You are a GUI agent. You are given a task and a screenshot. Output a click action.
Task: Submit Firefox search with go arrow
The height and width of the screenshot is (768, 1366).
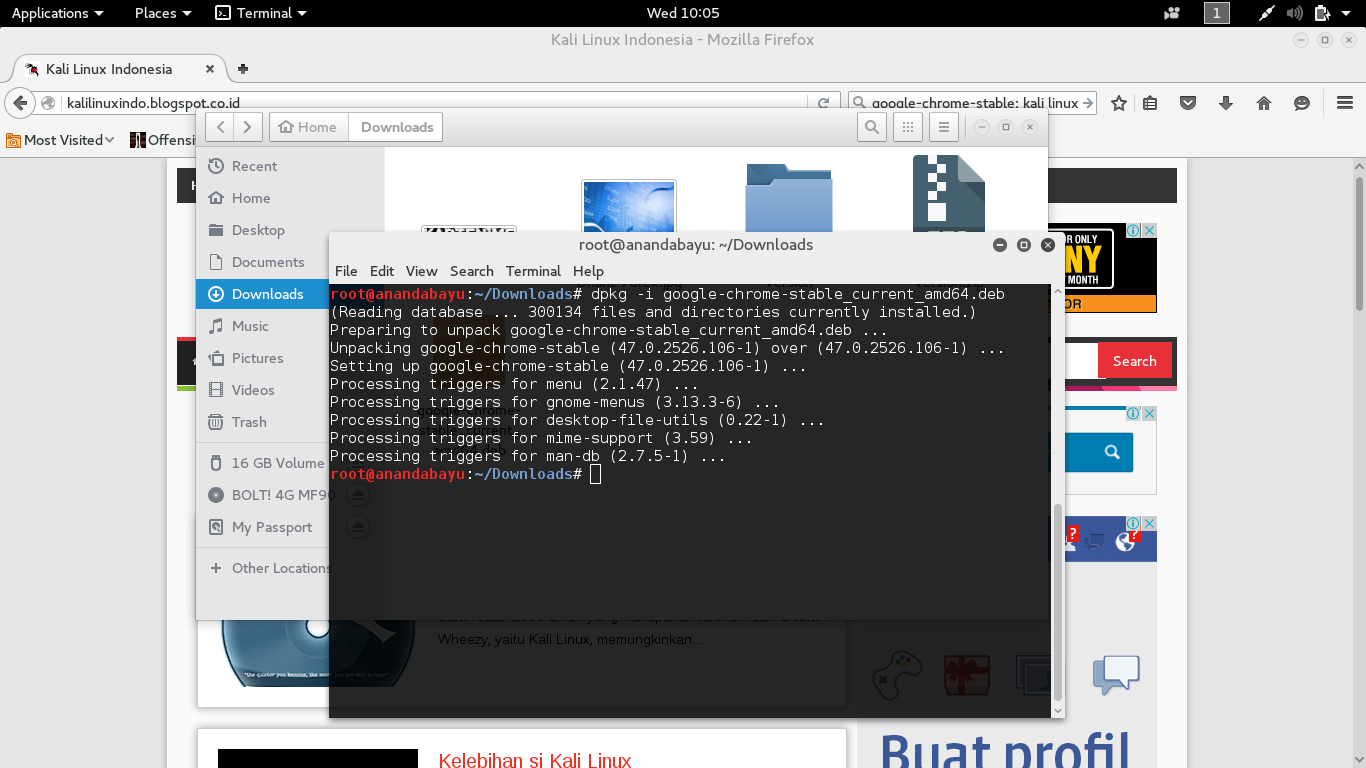[1089, 103]
